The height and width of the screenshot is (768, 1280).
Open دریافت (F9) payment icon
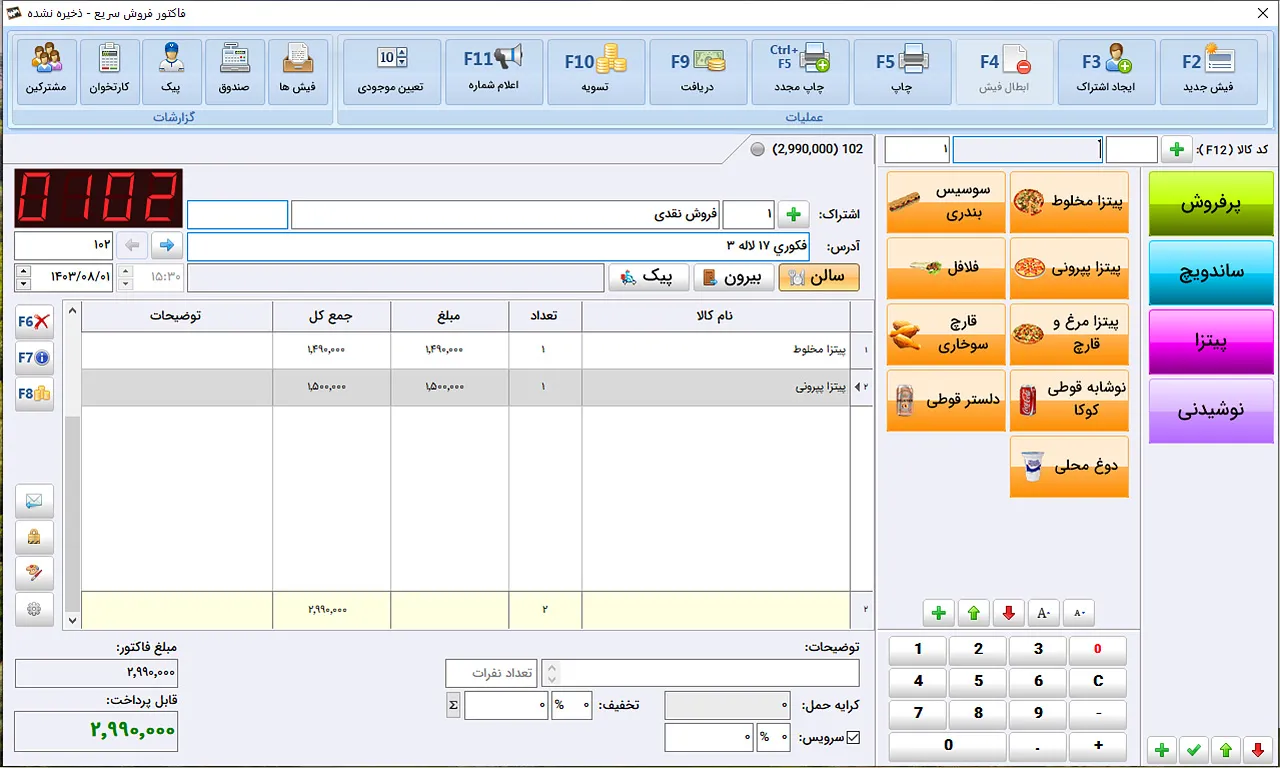pyautogui.click(x=698, y=71)
